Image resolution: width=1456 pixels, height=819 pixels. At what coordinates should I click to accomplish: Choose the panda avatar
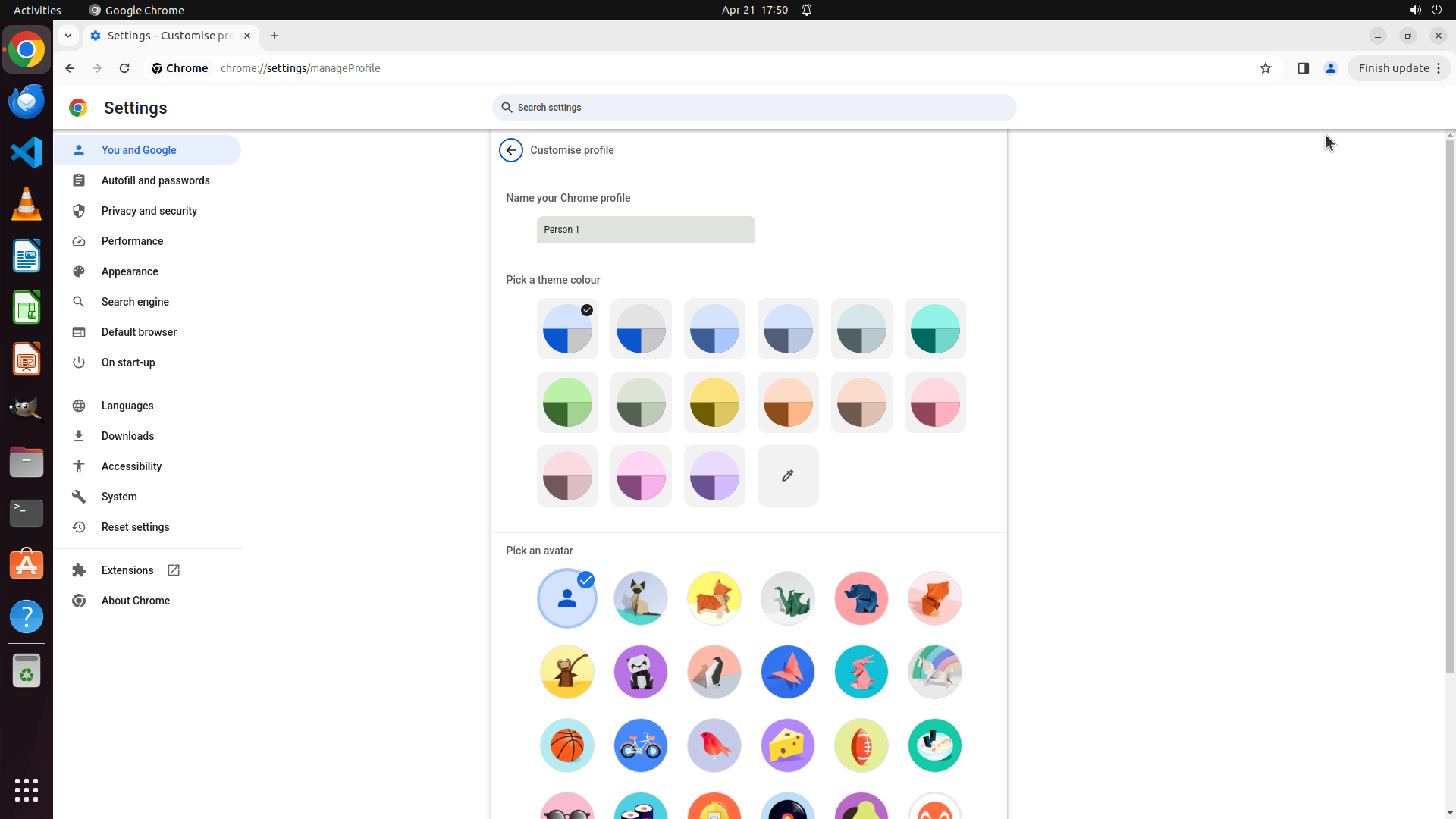tap(640, 672)
